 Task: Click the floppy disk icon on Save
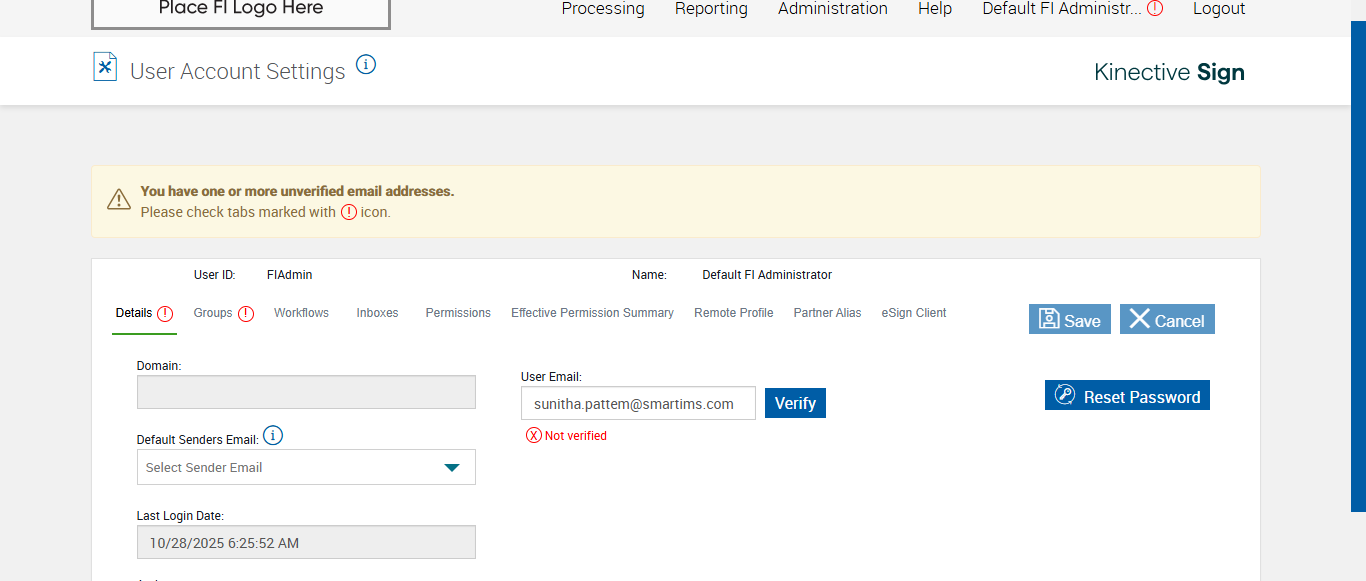click(1049, 319)
